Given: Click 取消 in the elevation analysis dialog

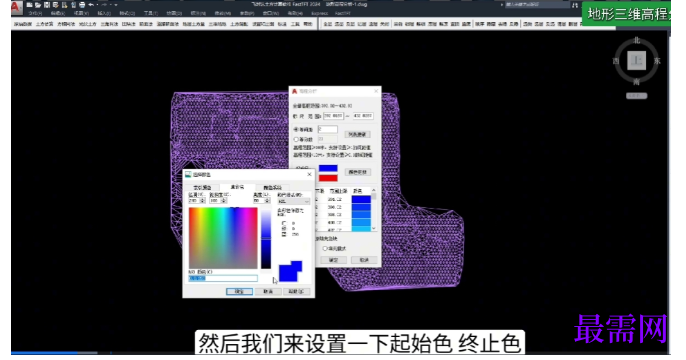Looking at the screenshot, I should point(364,260).
